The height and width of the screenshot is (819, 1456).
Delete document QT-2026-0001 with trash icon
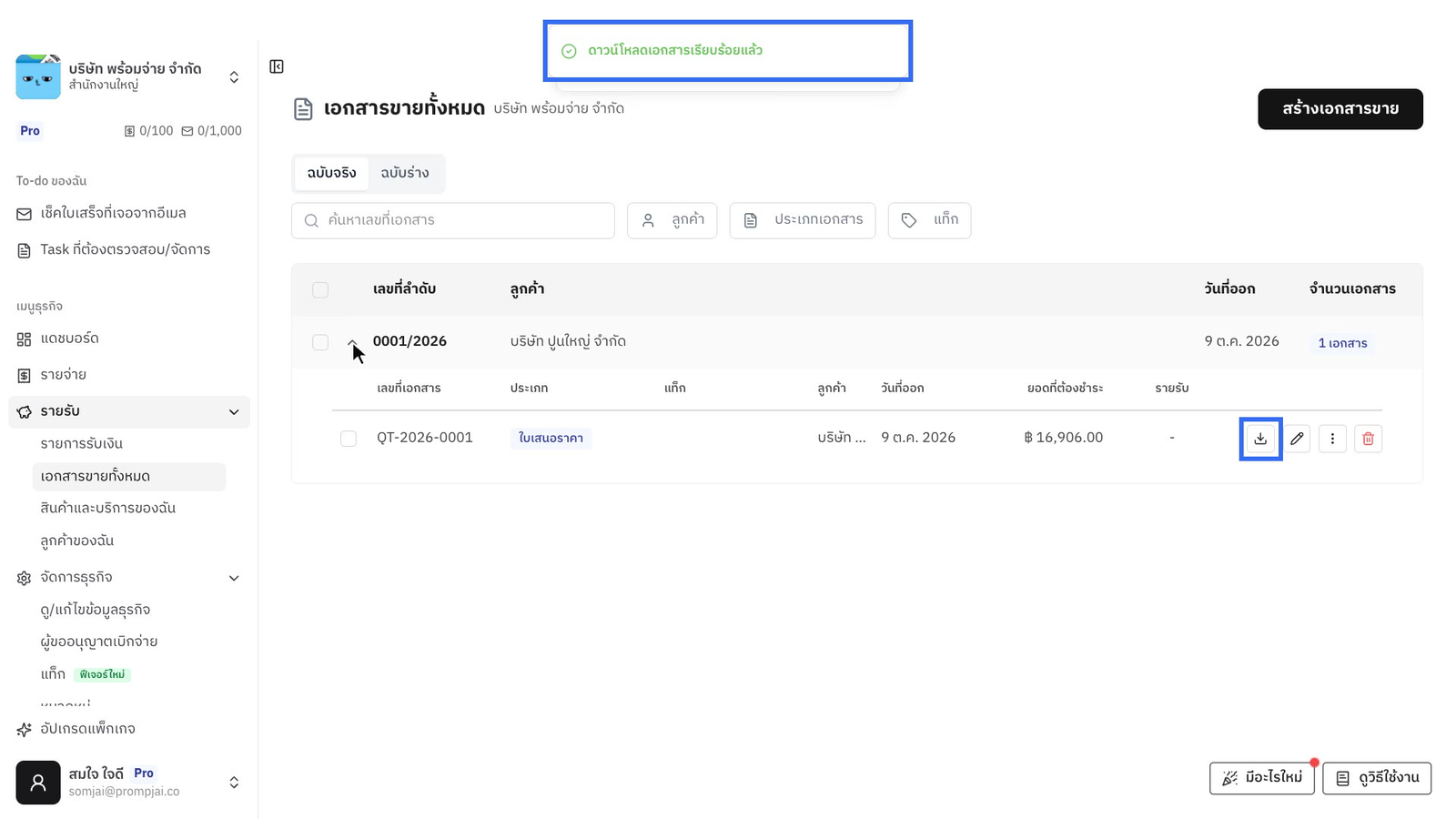coord(1368,439)
